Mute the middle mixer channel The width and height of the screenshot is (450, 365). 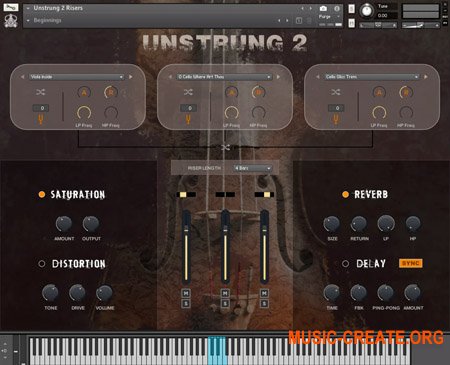(225, 293)
